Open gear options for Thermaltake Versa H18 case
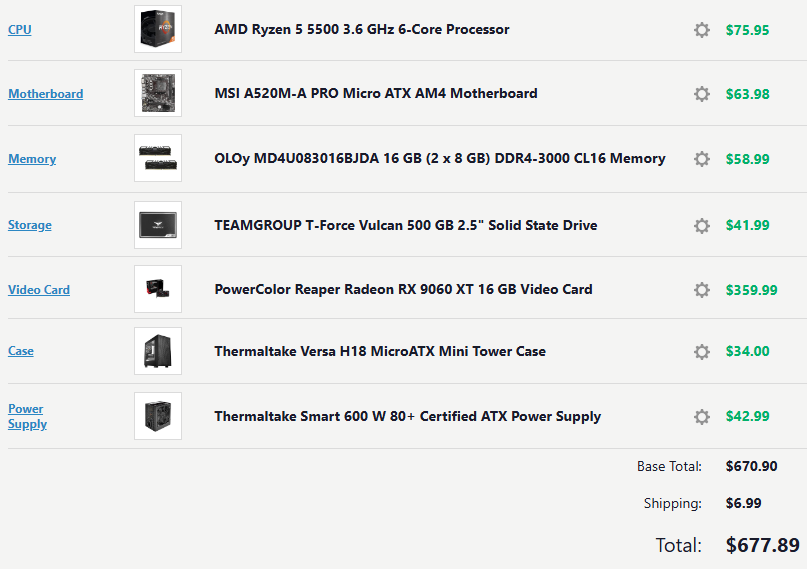Viewport: 807px width, 569px height. (702, 352)
